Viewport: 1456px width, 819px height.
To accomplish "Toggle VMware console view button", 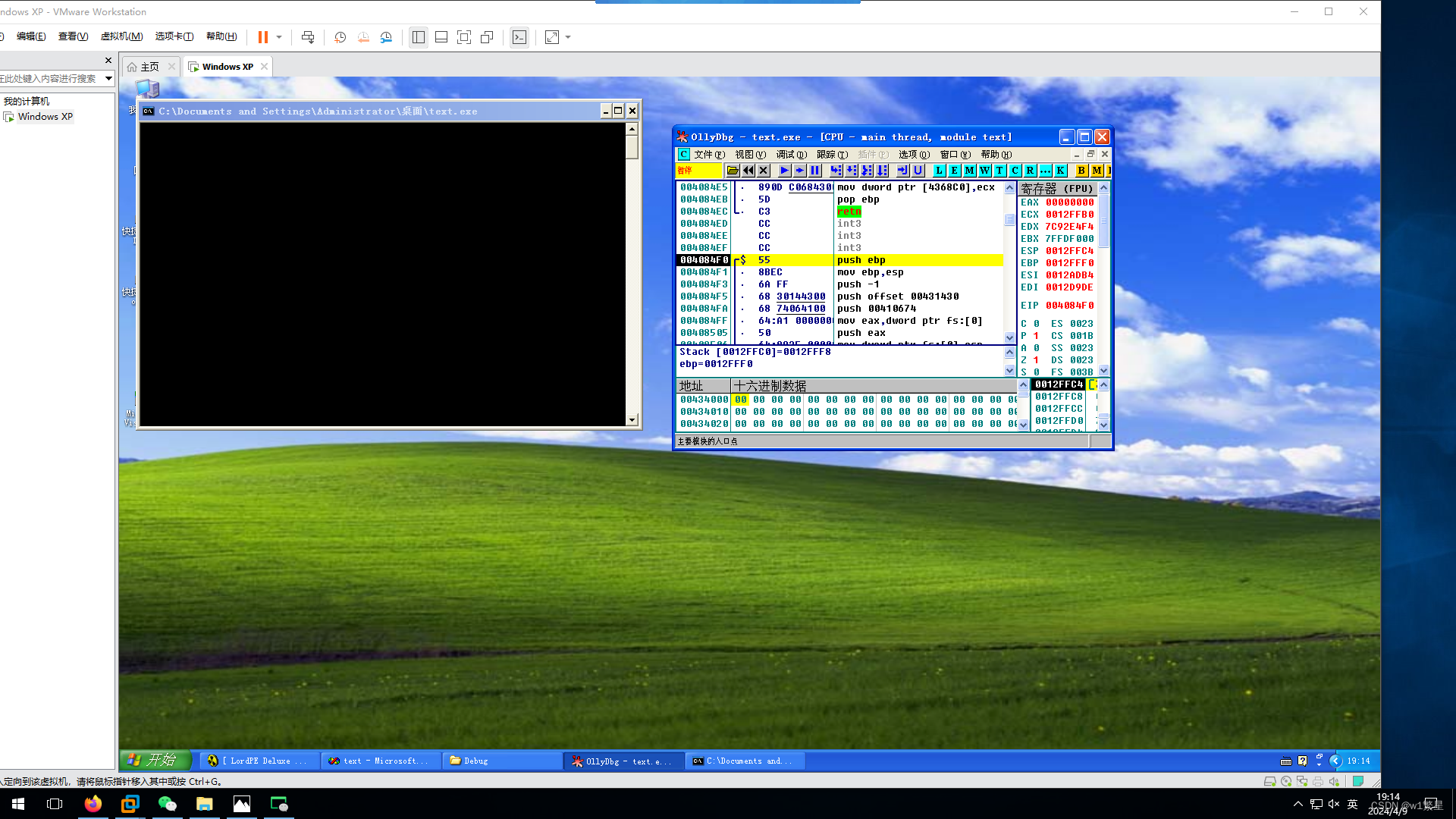I will (519, 37).
